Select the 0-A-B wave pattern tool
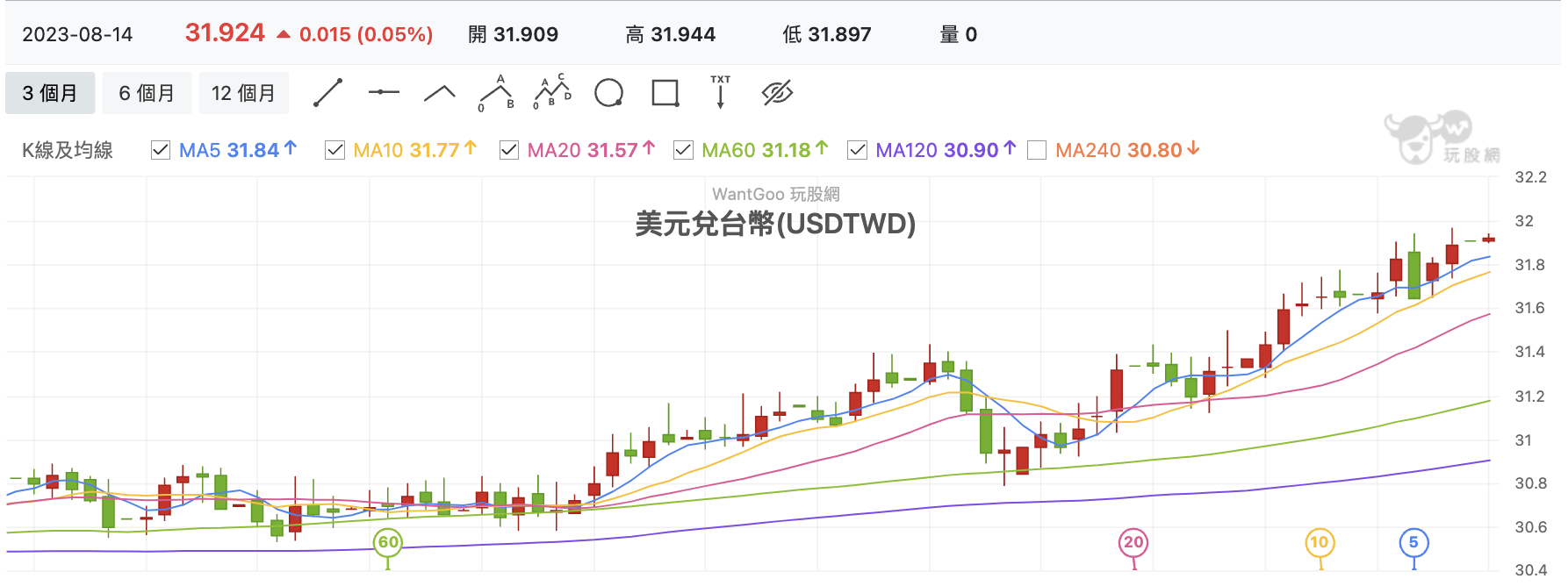Screen dimensions: 1568x586 496,93
